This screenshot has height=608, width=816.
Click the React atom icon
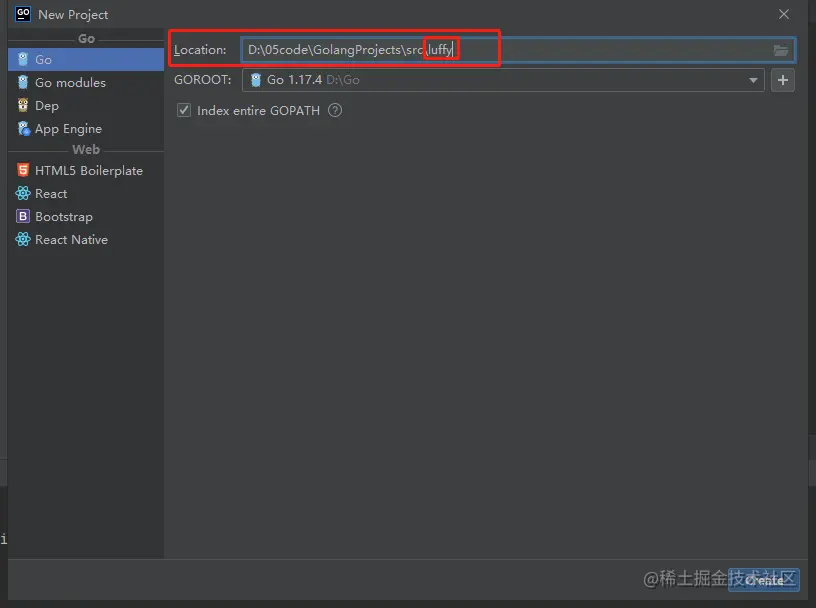[23, 193]
